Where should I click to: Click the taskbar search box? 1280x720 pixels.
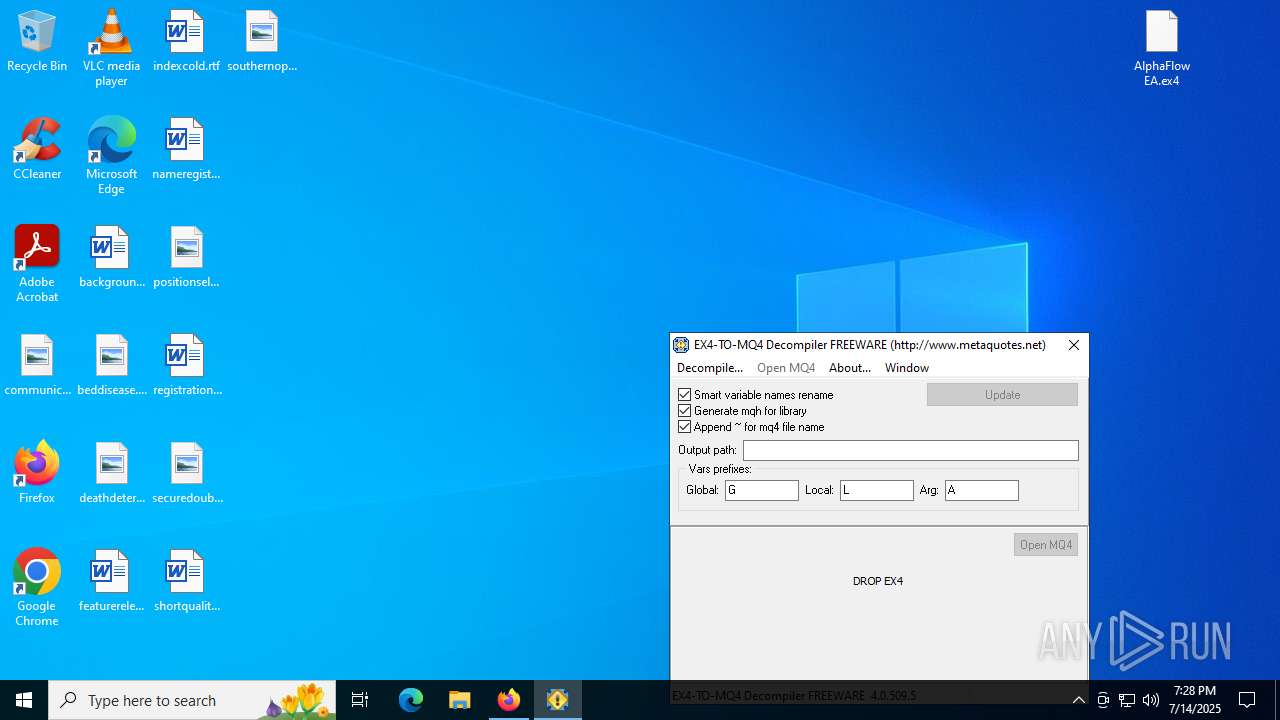[x=192, y=700]
